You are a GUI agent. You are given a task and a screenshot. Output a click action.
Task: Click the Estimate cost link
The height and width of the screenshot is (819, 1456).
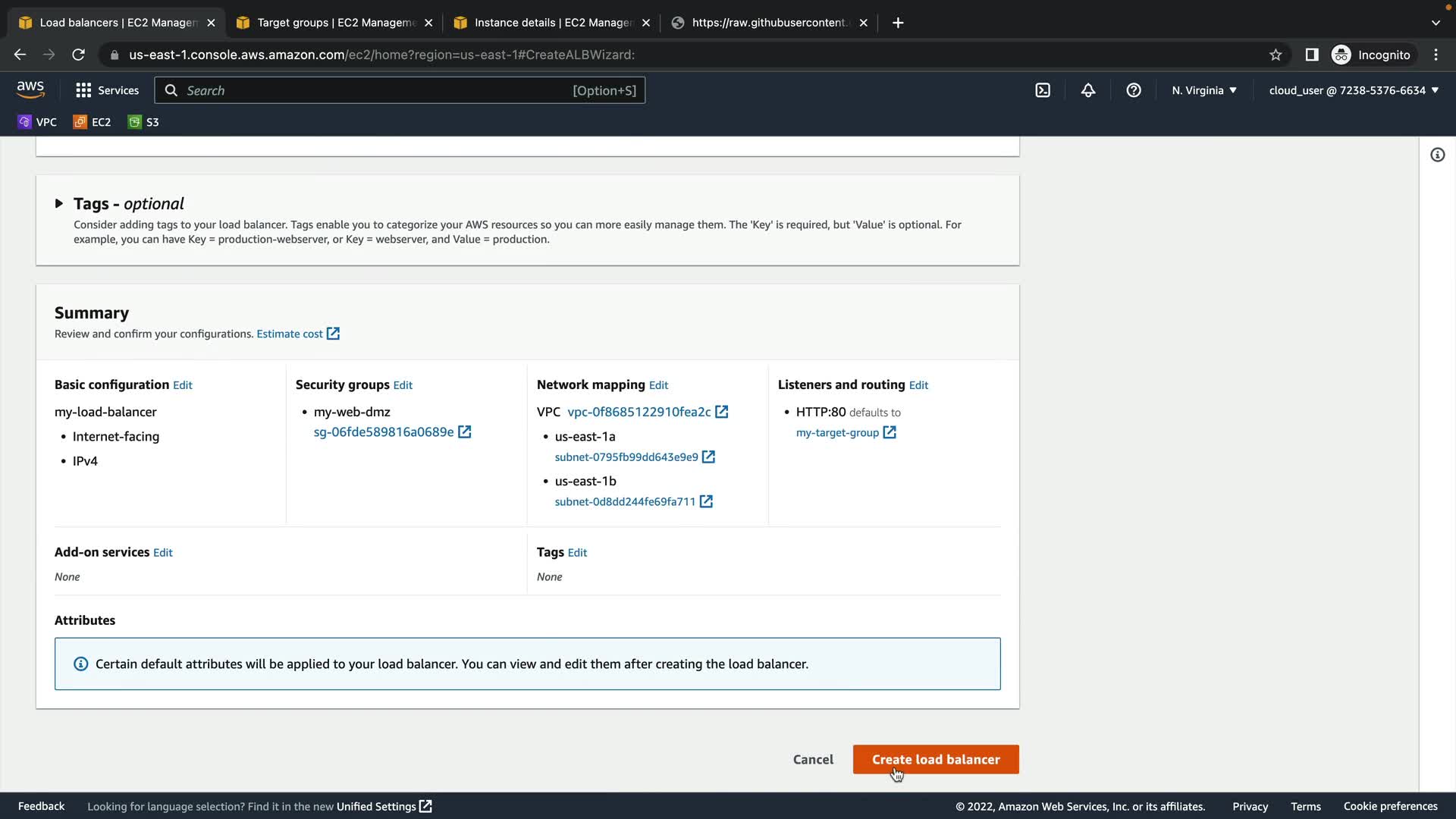pyautogui.click(x=290, y=334)
